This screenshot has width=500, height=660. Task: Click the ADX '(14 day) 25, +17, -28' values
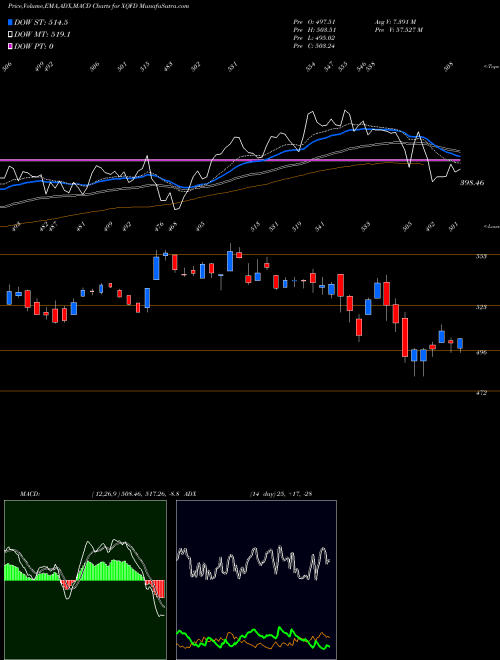[281, 494]
